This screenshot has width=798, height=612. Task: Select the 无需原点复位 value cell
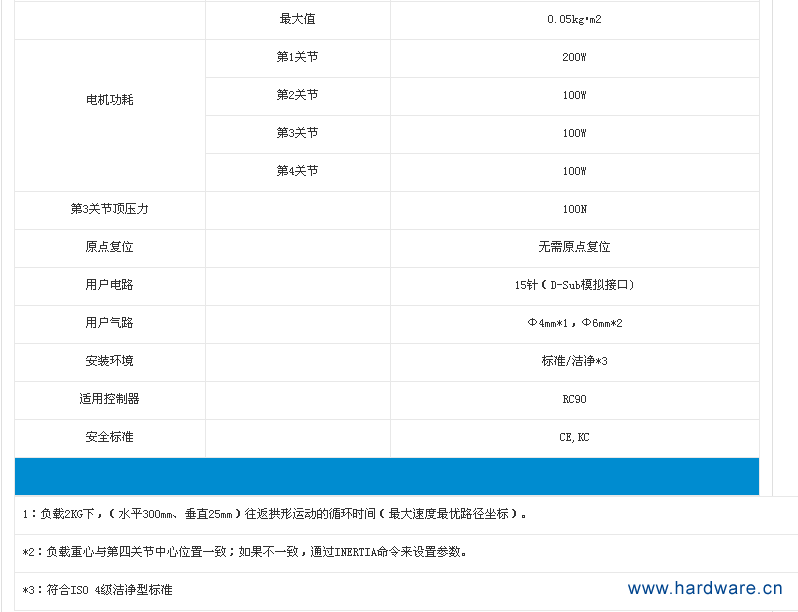[574, 248]
